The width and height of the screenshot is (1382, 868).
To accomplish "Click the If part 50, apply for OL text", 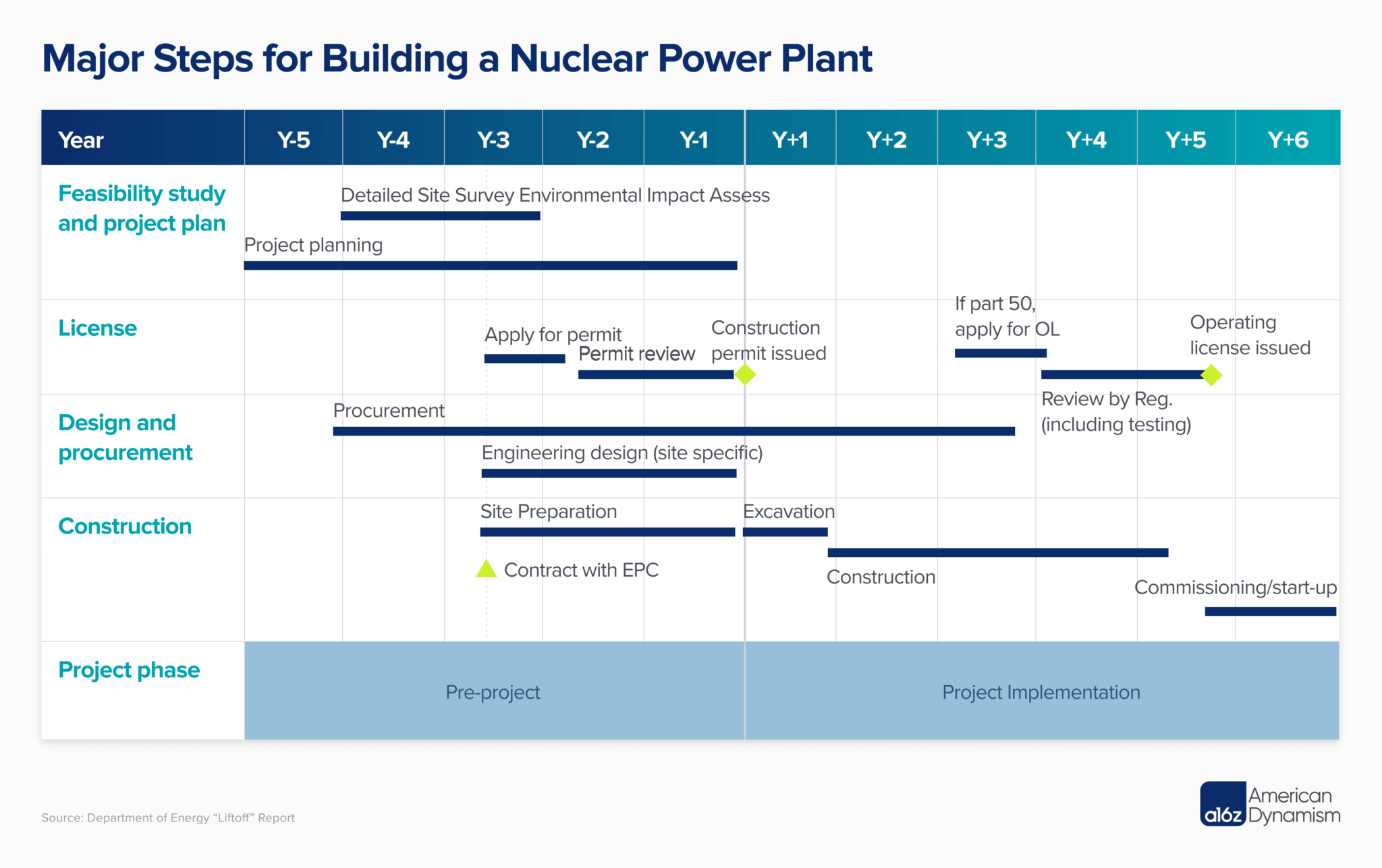I will pyautogui.click(x=1007, y=316).
